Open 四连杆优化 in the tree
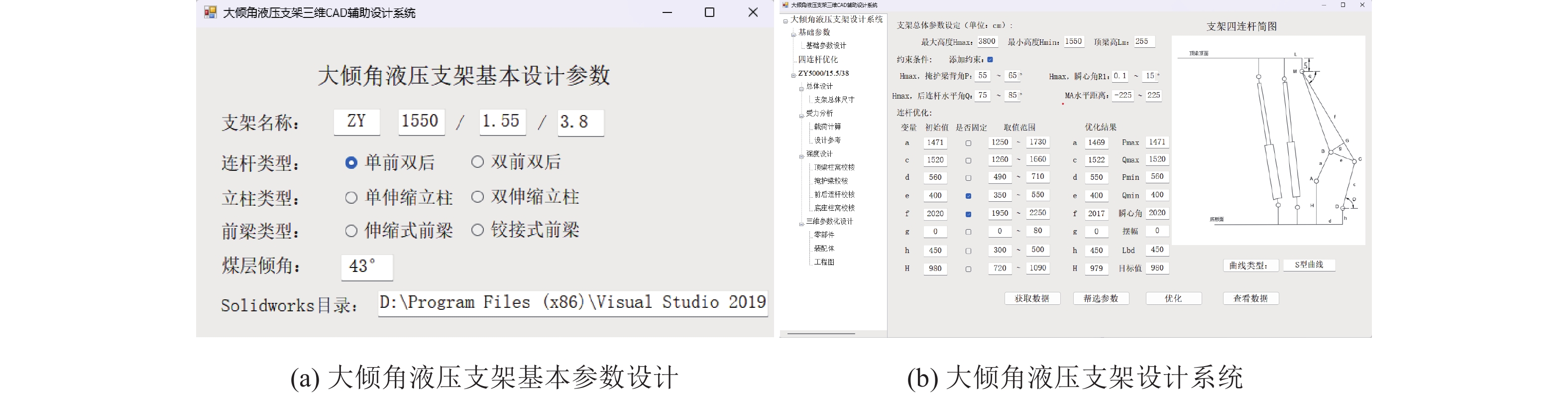This screenshot has height=395, width=1568. point(817,60)
